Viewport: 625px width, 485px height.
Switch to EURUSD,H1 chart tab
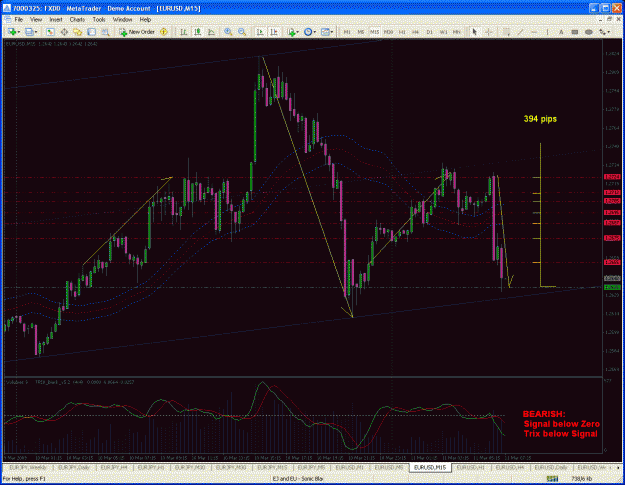click(470, 467)
